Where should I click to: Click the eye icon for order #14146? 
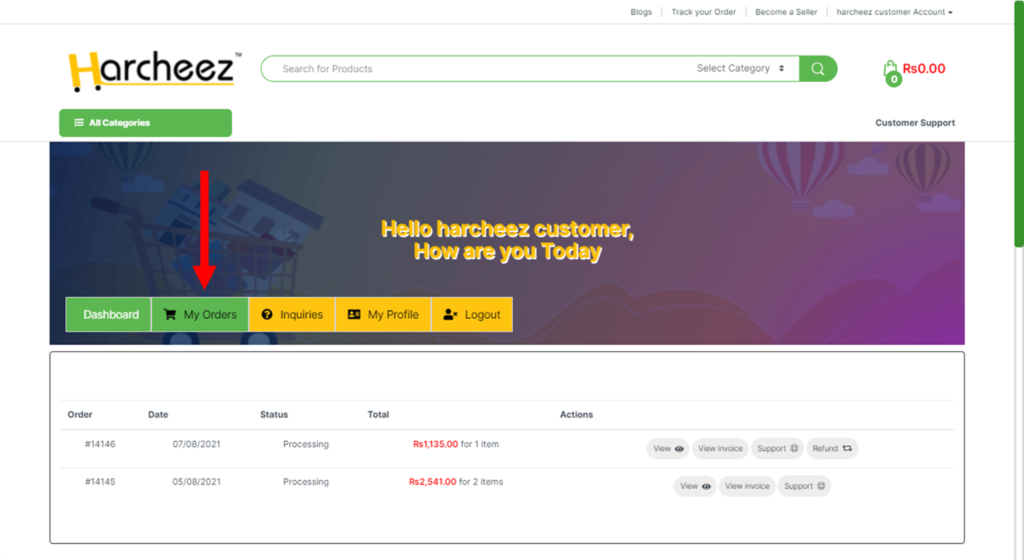click(679, 449)
